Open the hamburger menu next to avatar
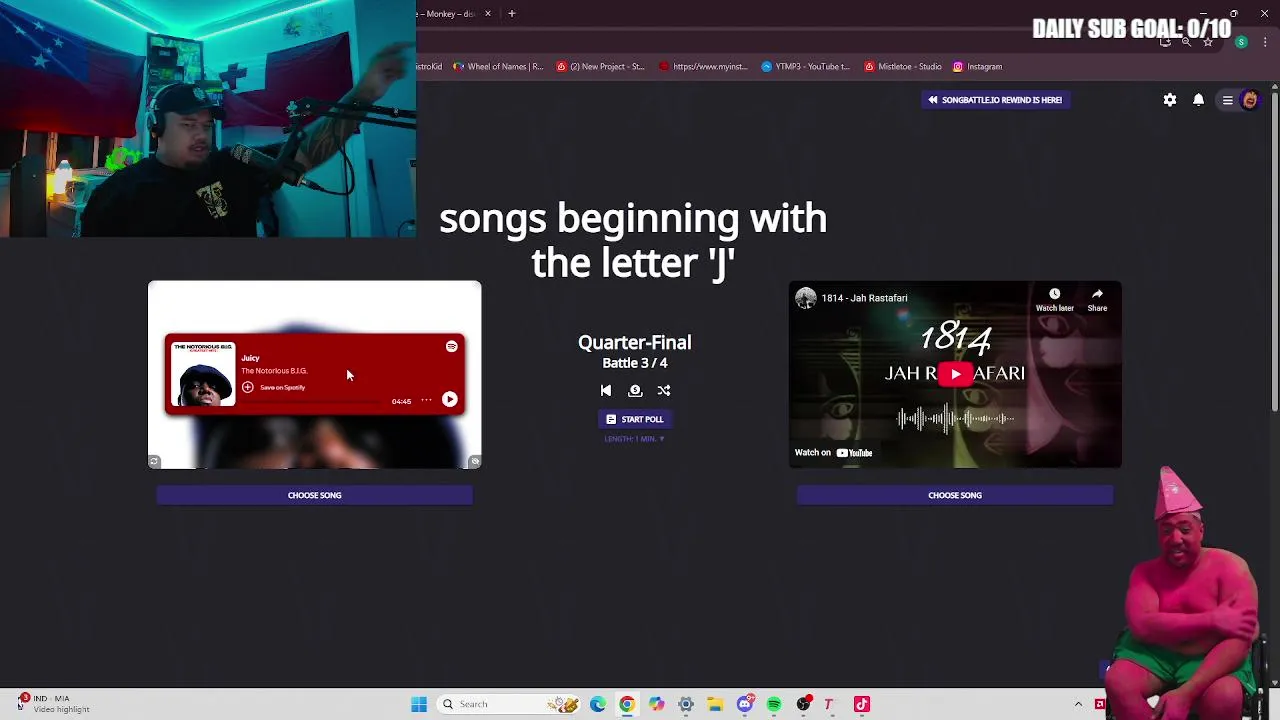1280x720 pixels. click(1227, 100)
